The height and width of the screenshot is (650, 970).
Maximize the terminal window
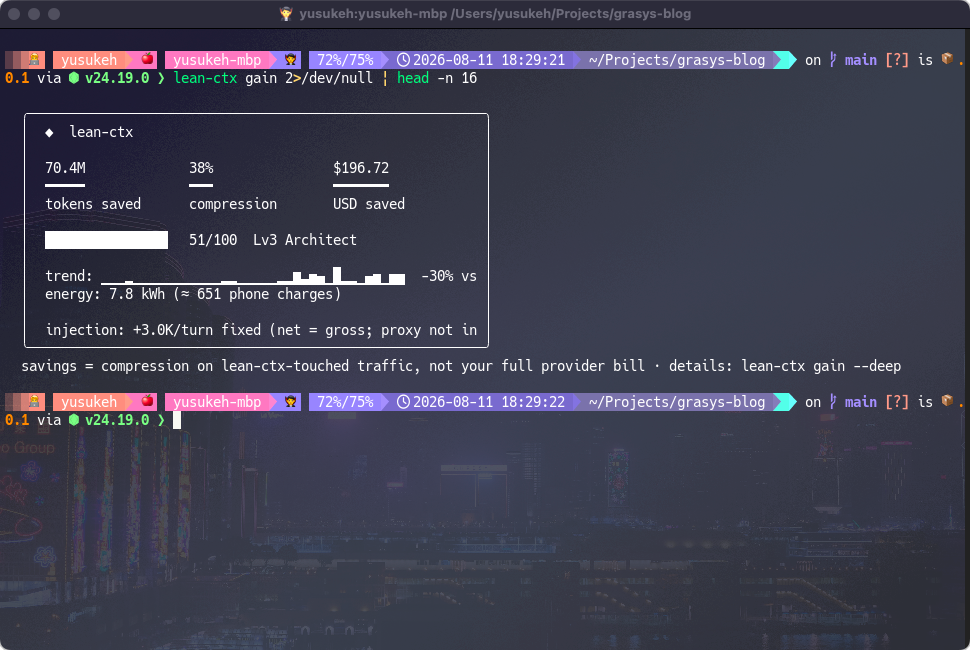click(54, 14)
